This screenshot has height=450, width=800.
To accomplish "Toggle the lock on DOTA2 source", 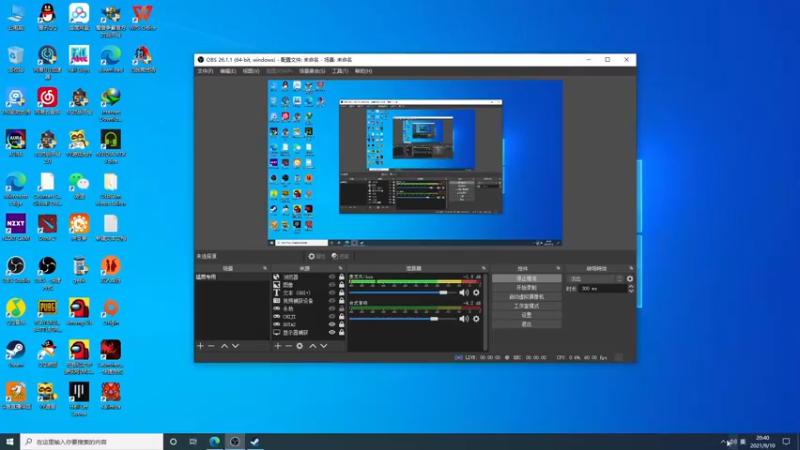I will 341,324.
